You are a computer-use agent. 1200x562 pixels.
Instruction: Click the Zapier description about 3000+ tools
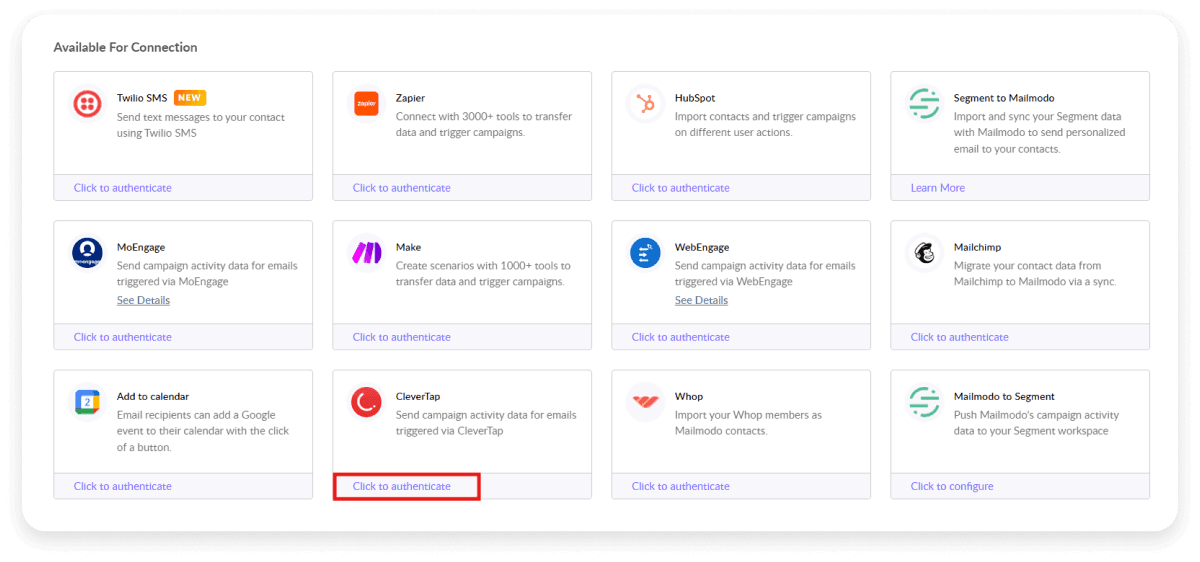tap(485, 124)
